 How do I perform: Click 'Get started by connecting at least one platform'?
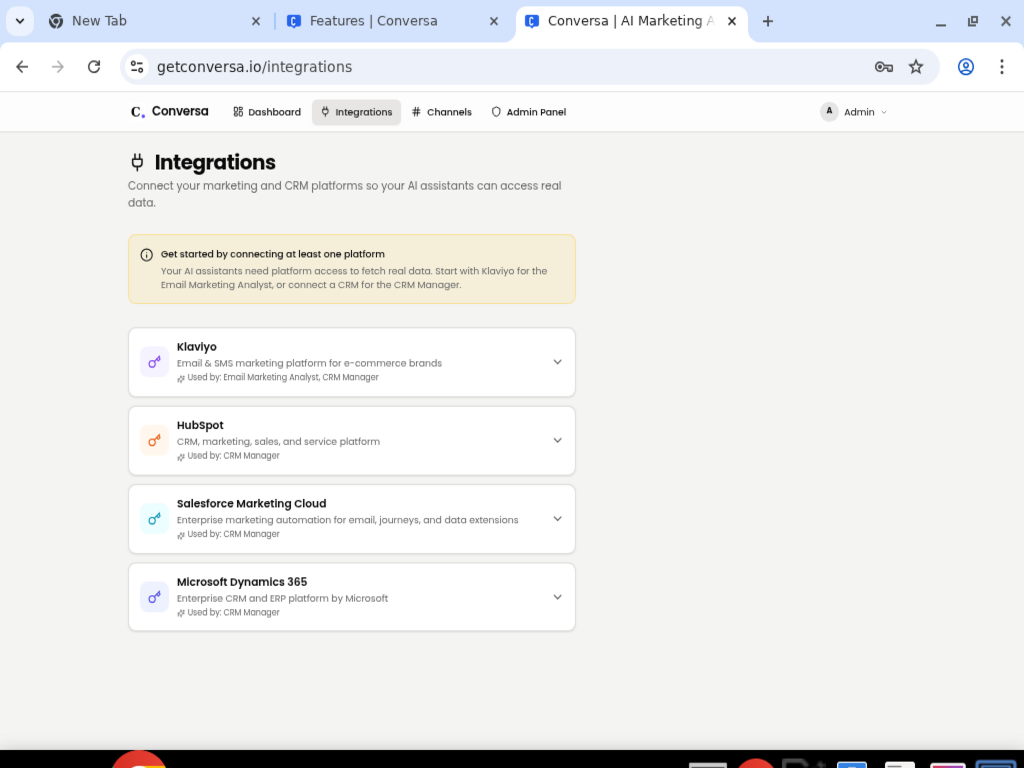(x=273, y=254)
